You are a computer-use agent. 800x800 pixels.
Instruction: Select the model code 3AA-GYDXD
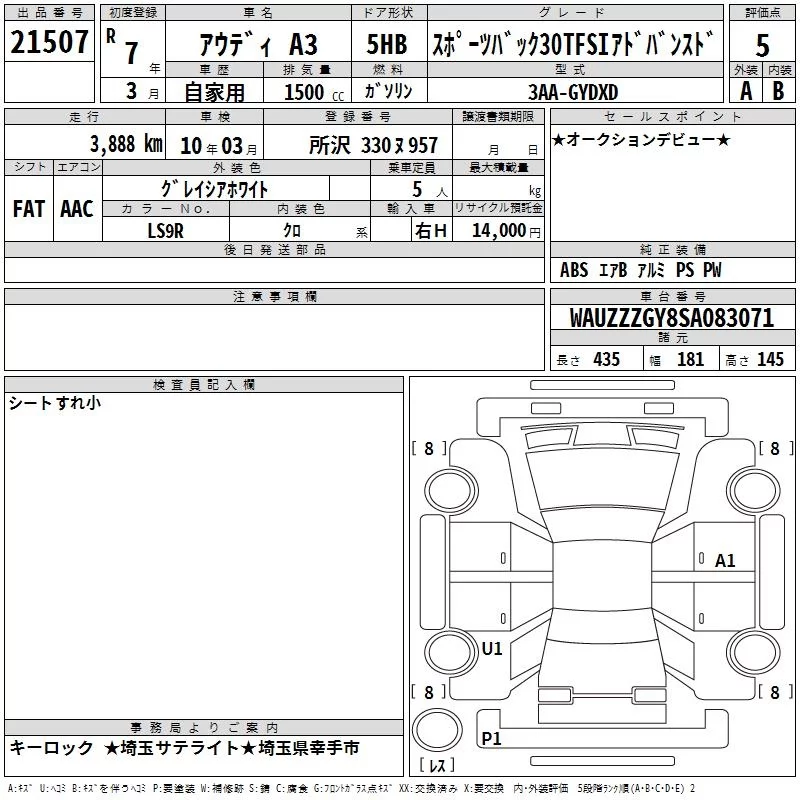coord(573,92)
